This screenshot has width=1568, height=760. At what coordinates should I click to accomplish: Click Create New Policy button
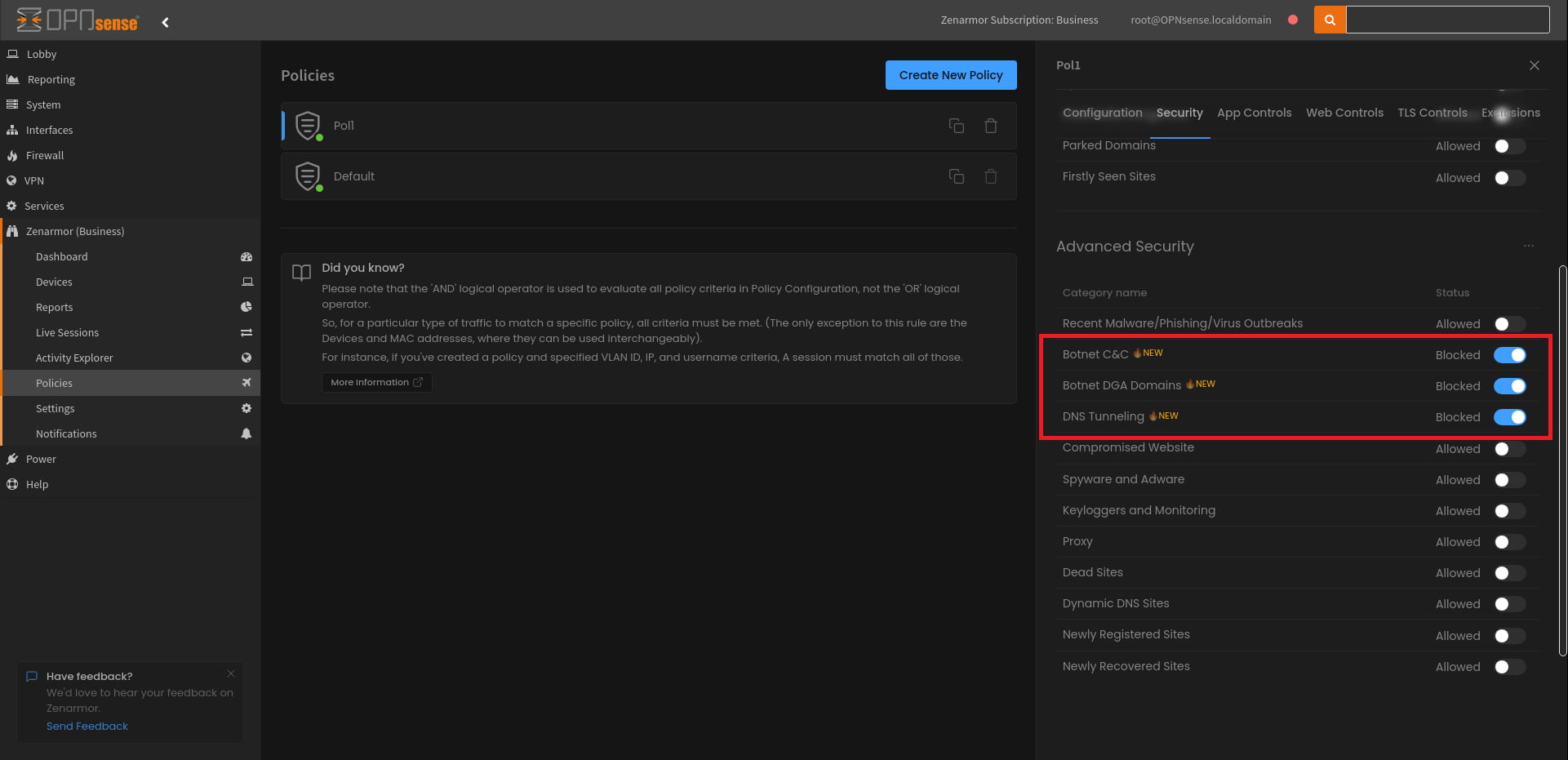(951, 75)
